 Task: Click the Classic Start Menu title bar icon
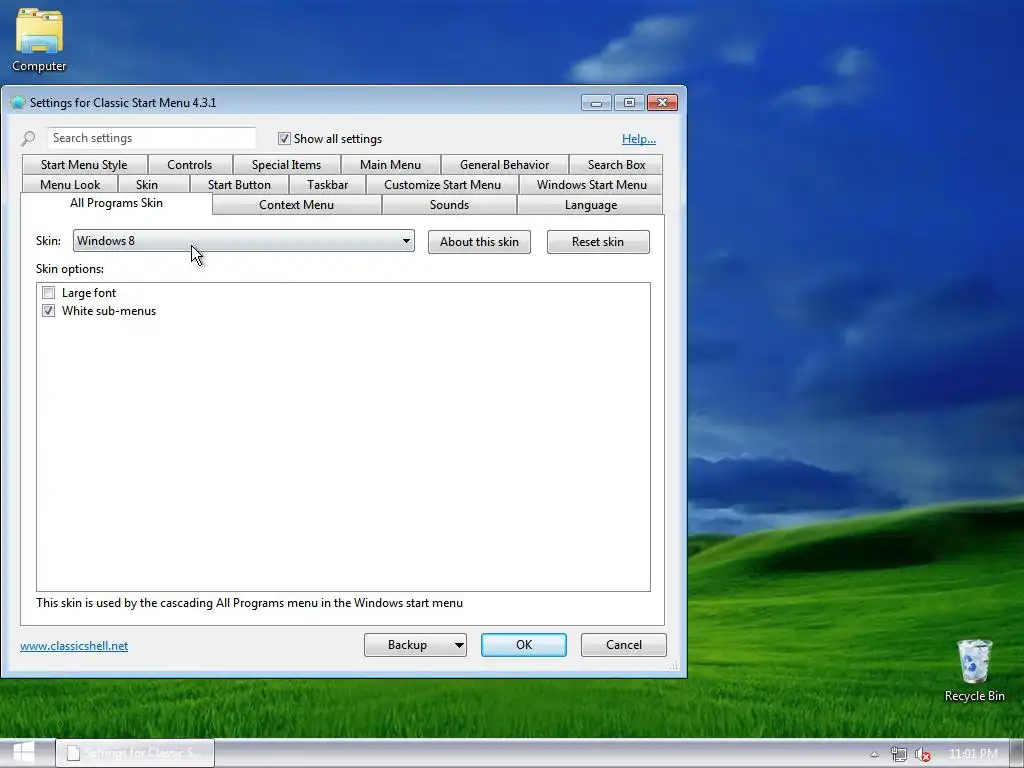[x=18, y=103]
